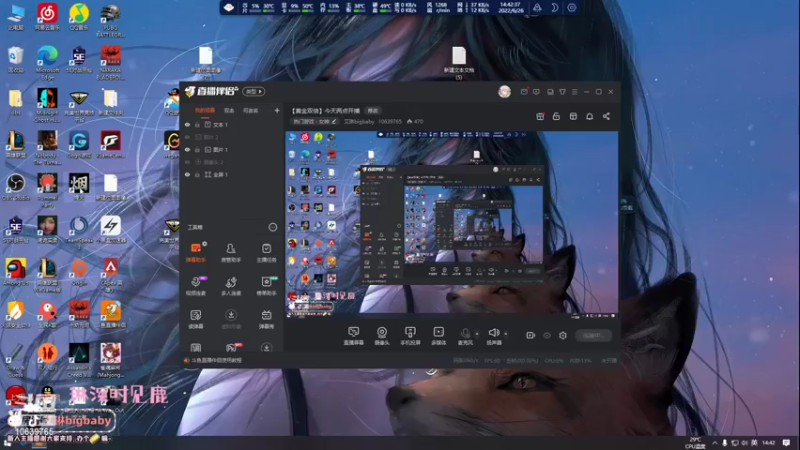
Task: Click the taskbar clock showing 14:42
Action: [x=769, y=443]
